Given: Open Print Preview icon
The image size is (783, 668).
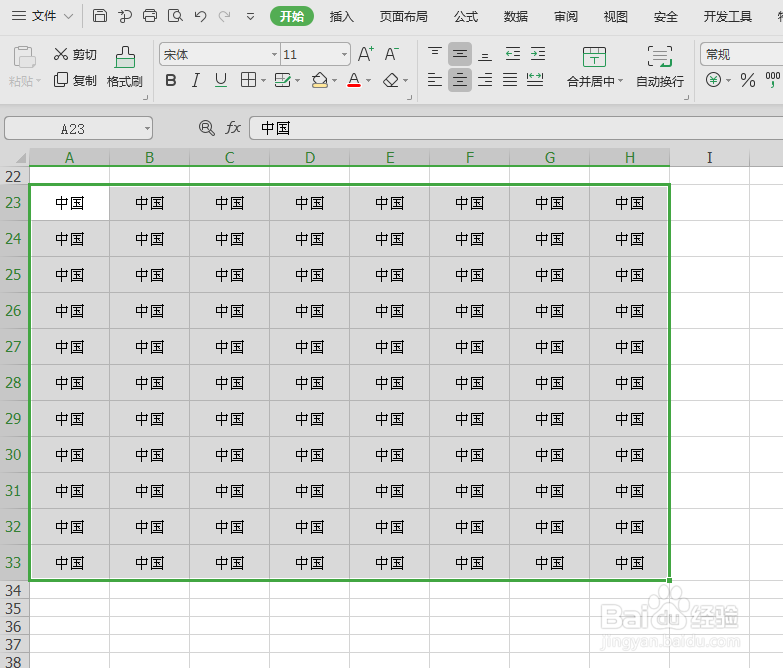Looking at the screenshot, I should tap(175, 16).
